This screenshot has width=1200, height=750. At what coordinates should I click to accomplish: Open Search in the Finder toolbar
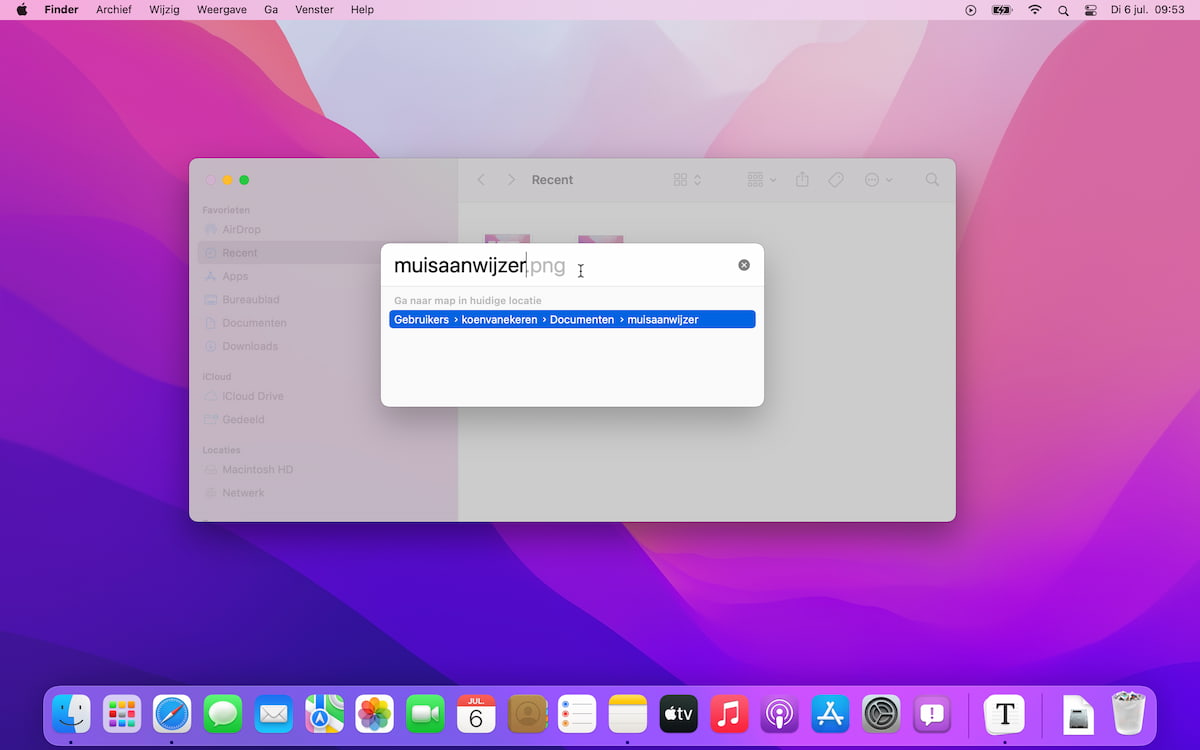(931, 179)
